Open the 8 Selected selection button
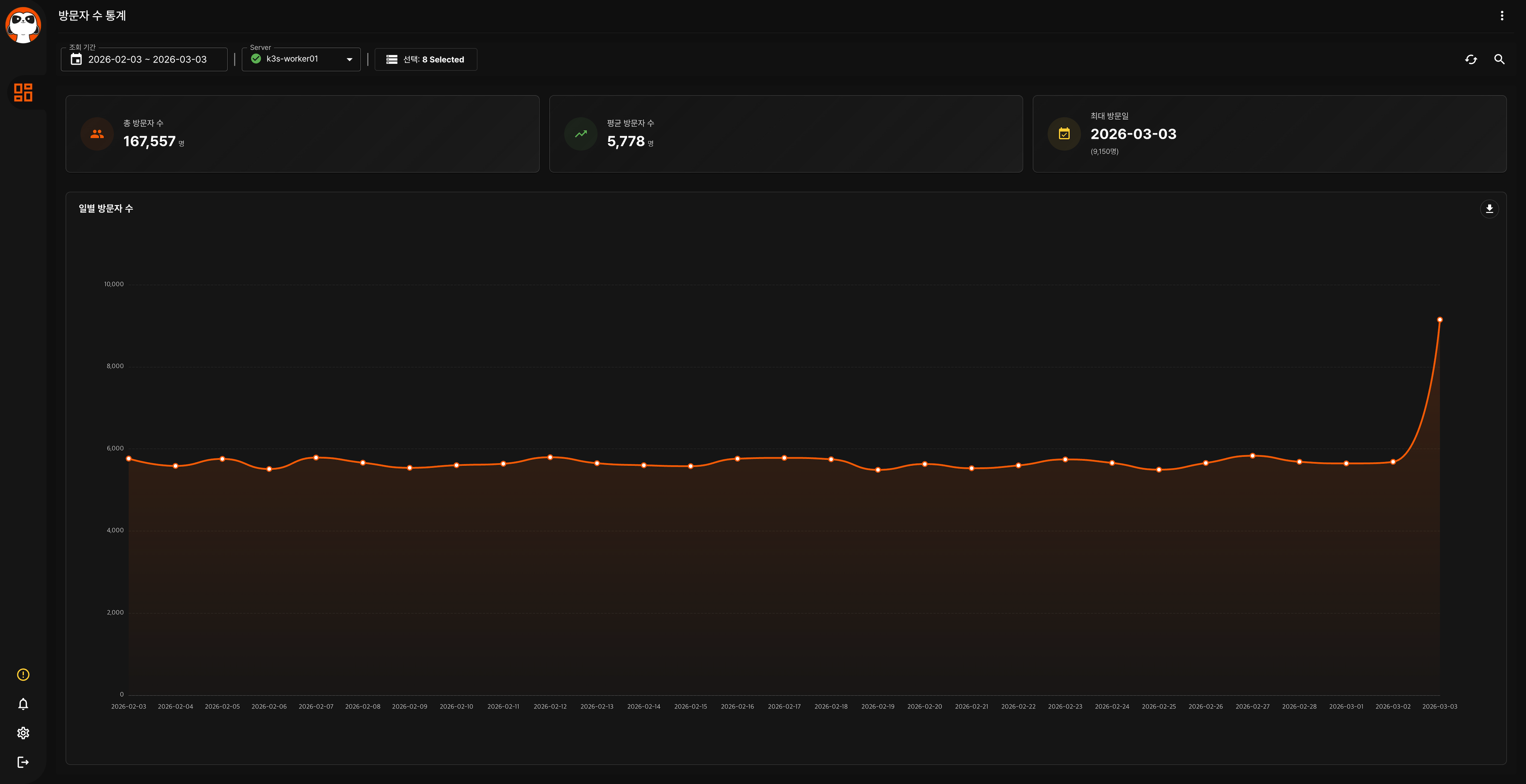Image resolution: width=1526 pixels, height=784 pixels. (426, 60)
